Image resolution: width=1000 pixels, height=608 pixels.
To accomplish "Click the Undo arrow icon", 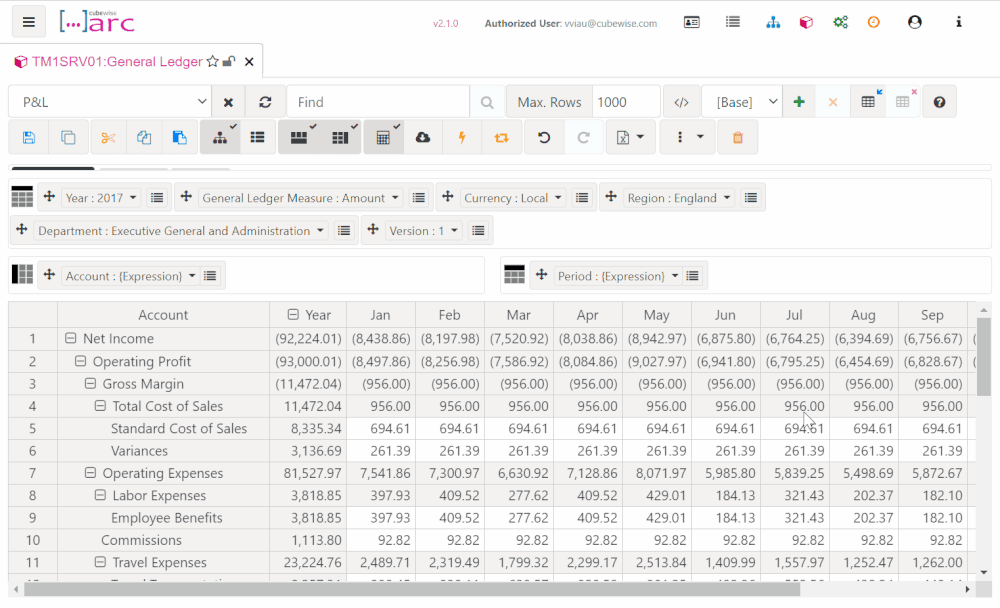I will tap(543, 137).
